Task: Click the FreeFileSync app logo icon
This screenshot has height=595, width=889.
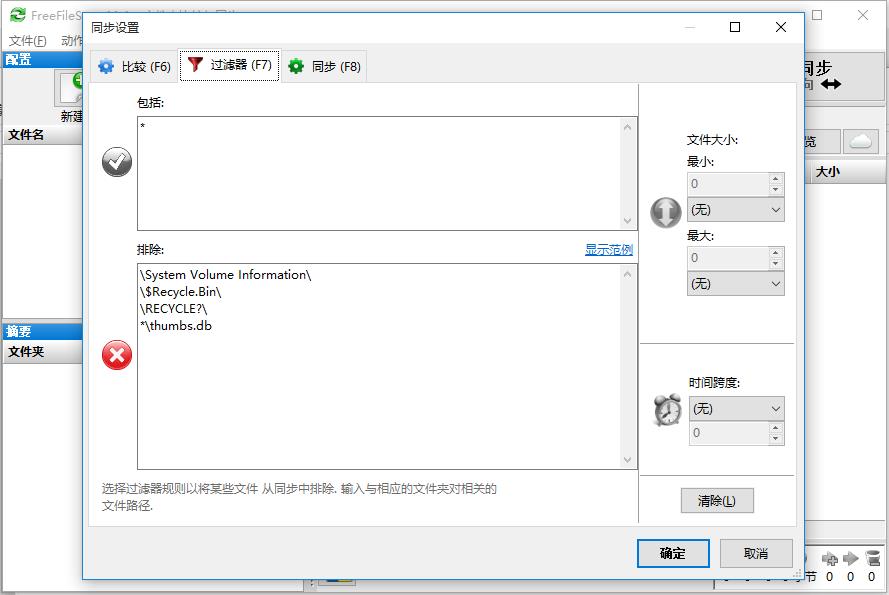Action: pos(18,15)
